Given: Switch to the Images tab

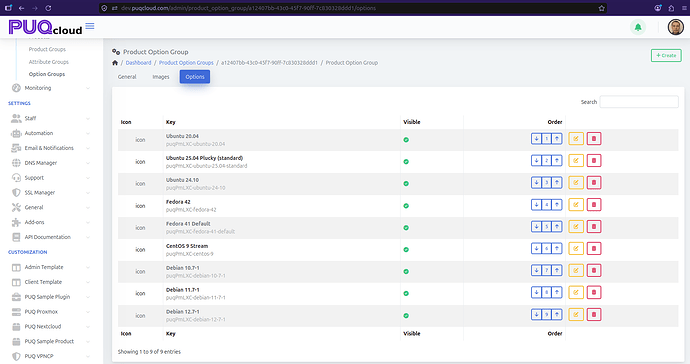Looking at the screenshot, I should click(161, 77).
